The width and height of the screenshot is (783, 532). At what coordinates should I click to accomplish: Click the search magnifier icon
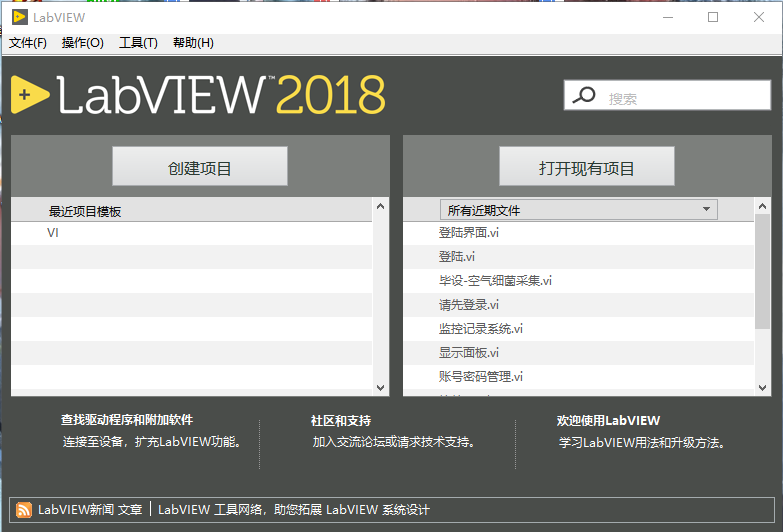coord(585,96)
